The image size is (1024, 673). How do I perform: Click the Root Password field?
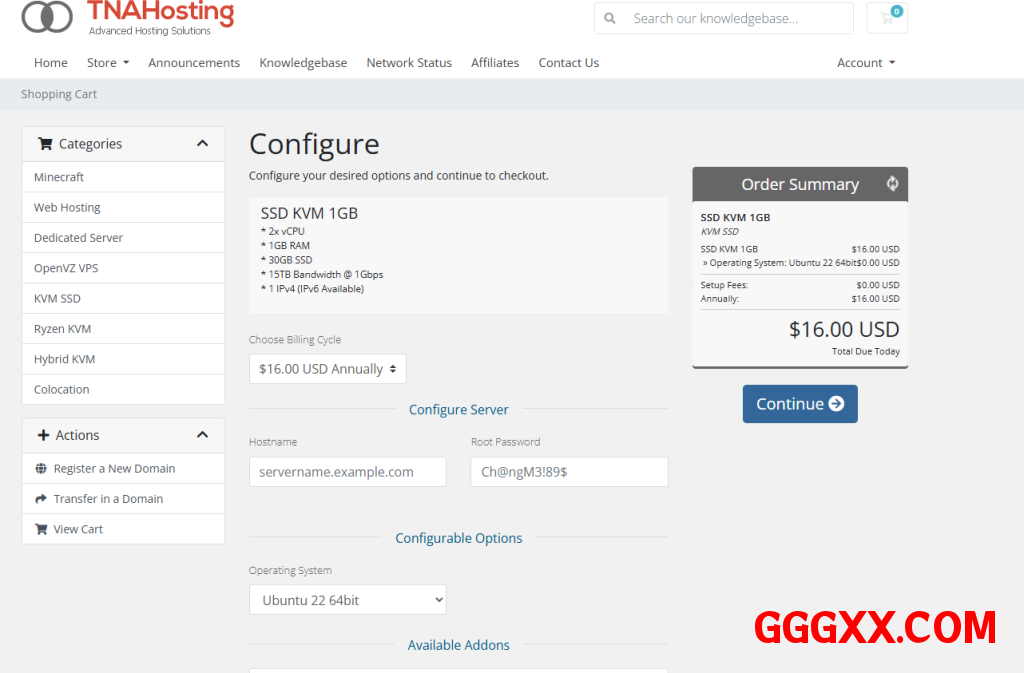pos(568,472)
